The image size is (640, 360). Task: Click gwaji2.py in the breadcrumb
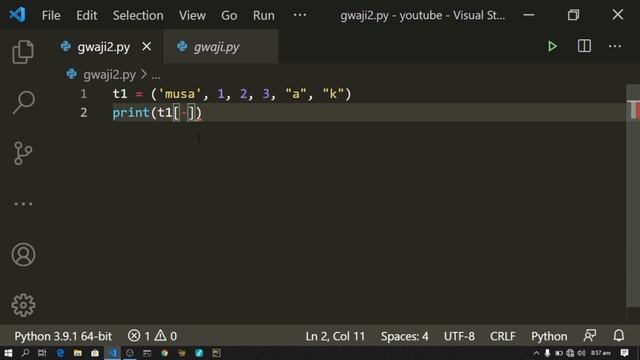point(109,75)
